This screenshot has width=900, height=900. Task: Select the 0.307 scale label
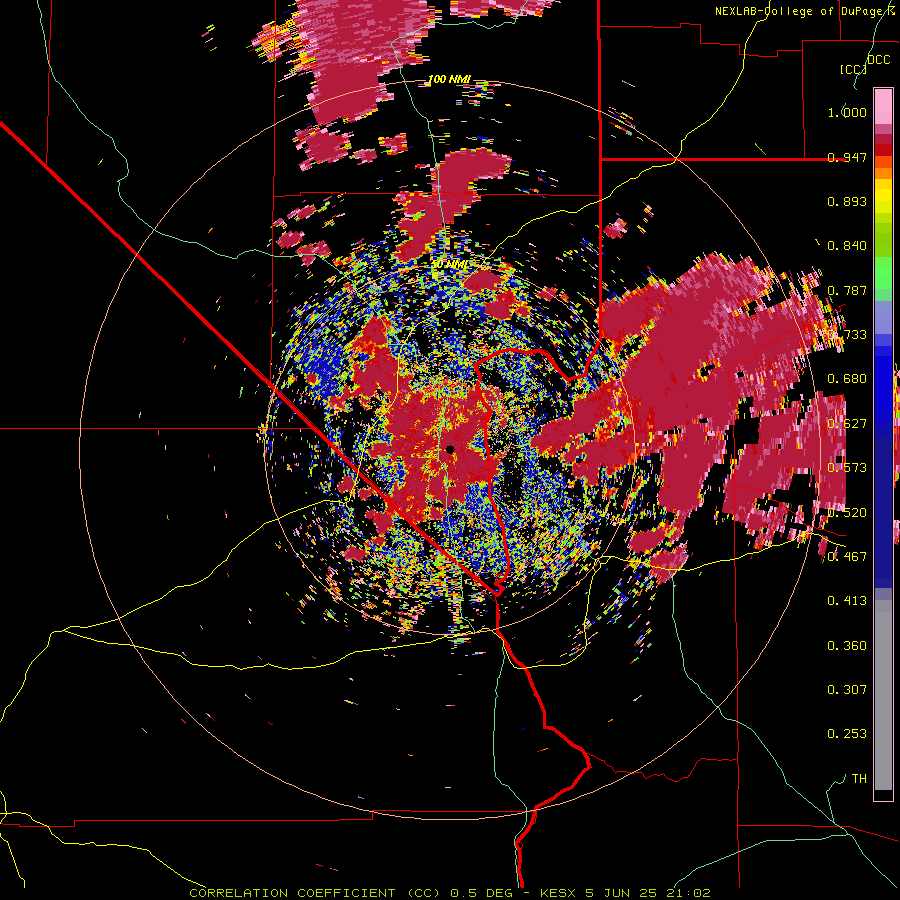coord(847,690)
